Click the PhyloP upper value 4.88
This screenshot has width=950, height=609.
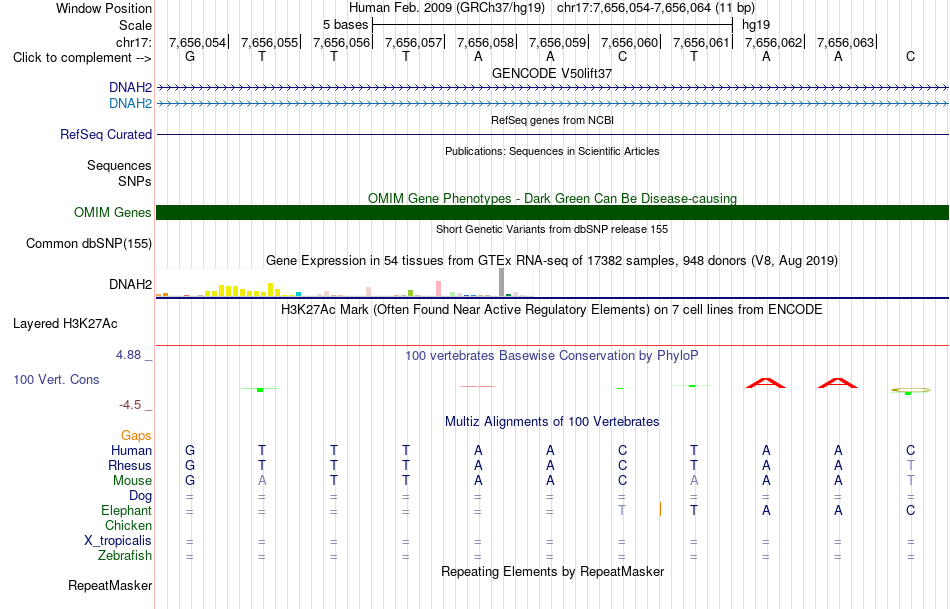click(x=128, y=355)
